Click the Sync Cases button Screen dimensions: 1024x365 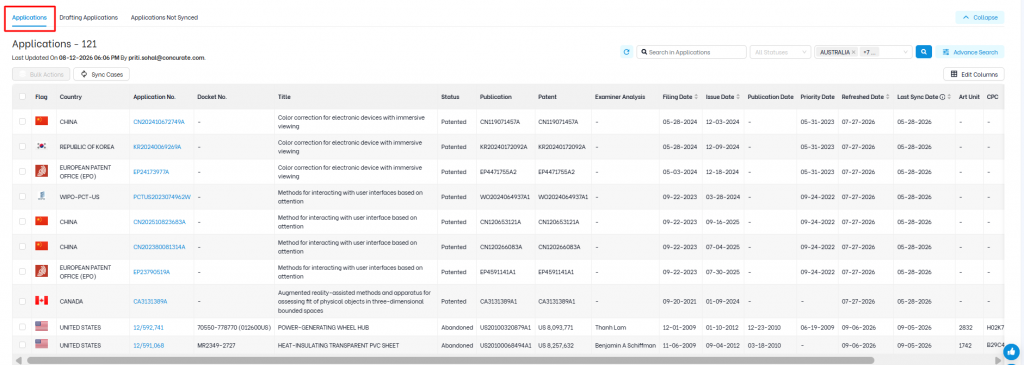pos(101,74)
